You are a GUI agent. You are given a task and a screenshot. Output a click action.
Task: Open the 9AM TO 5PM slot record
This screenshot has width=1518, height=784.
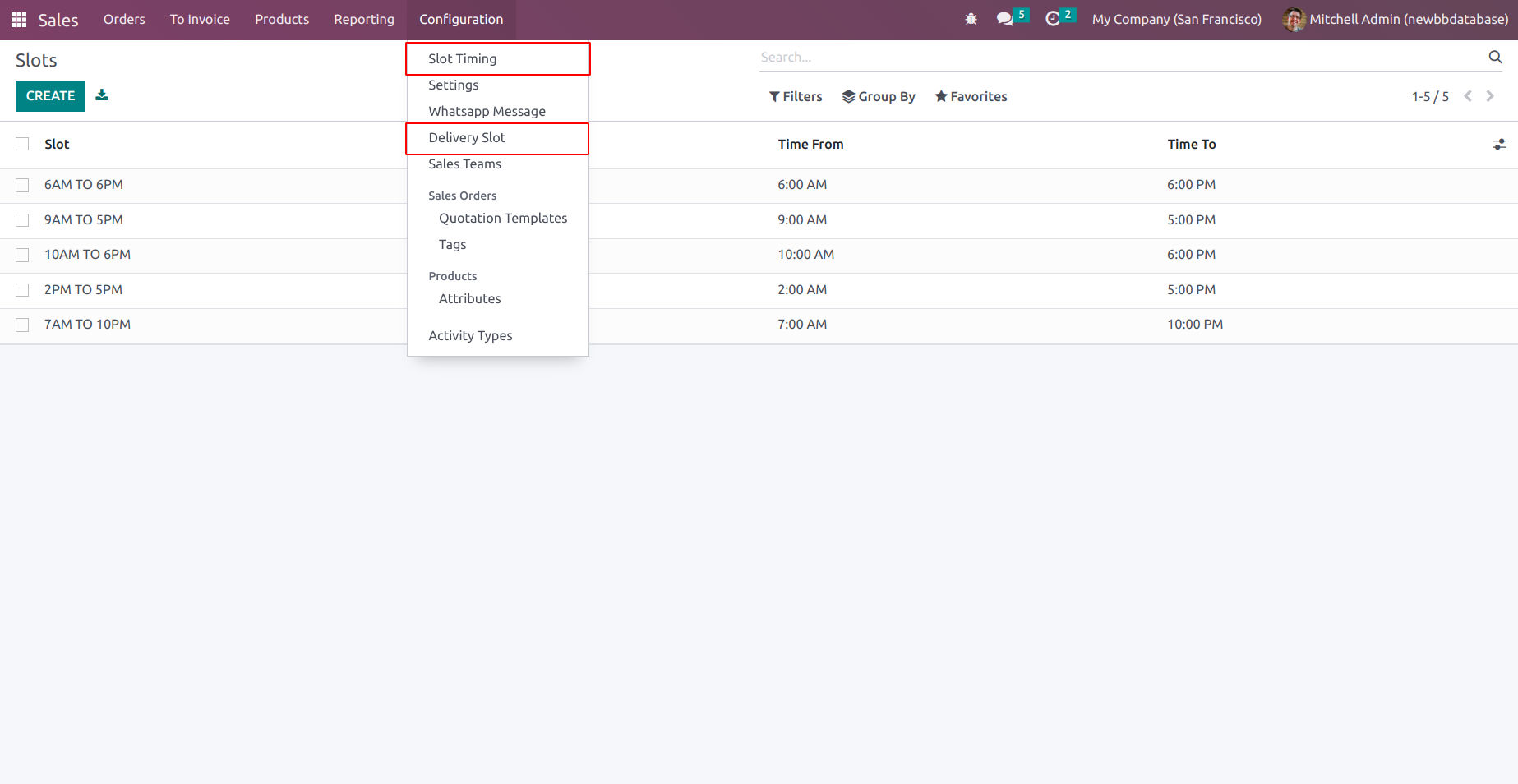point(84,220)
